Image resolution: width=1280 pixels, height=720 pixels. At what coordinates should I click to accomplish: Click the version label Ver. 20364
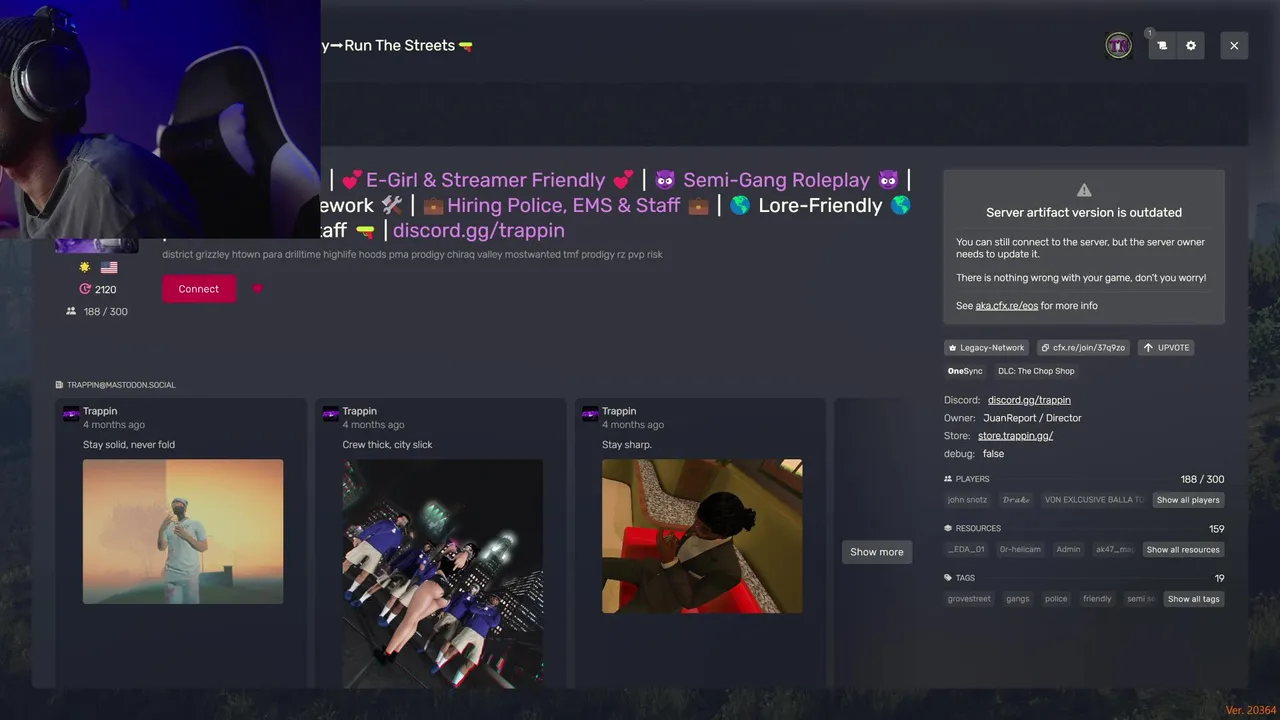[1251, 710]
